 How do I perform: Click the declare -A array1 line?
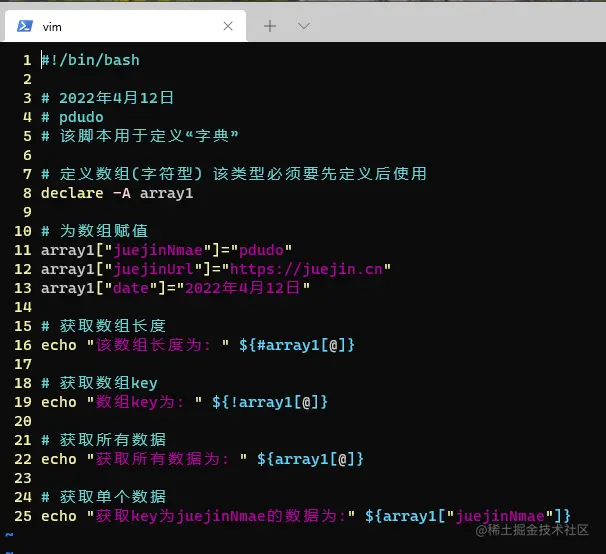coord(117,193)
